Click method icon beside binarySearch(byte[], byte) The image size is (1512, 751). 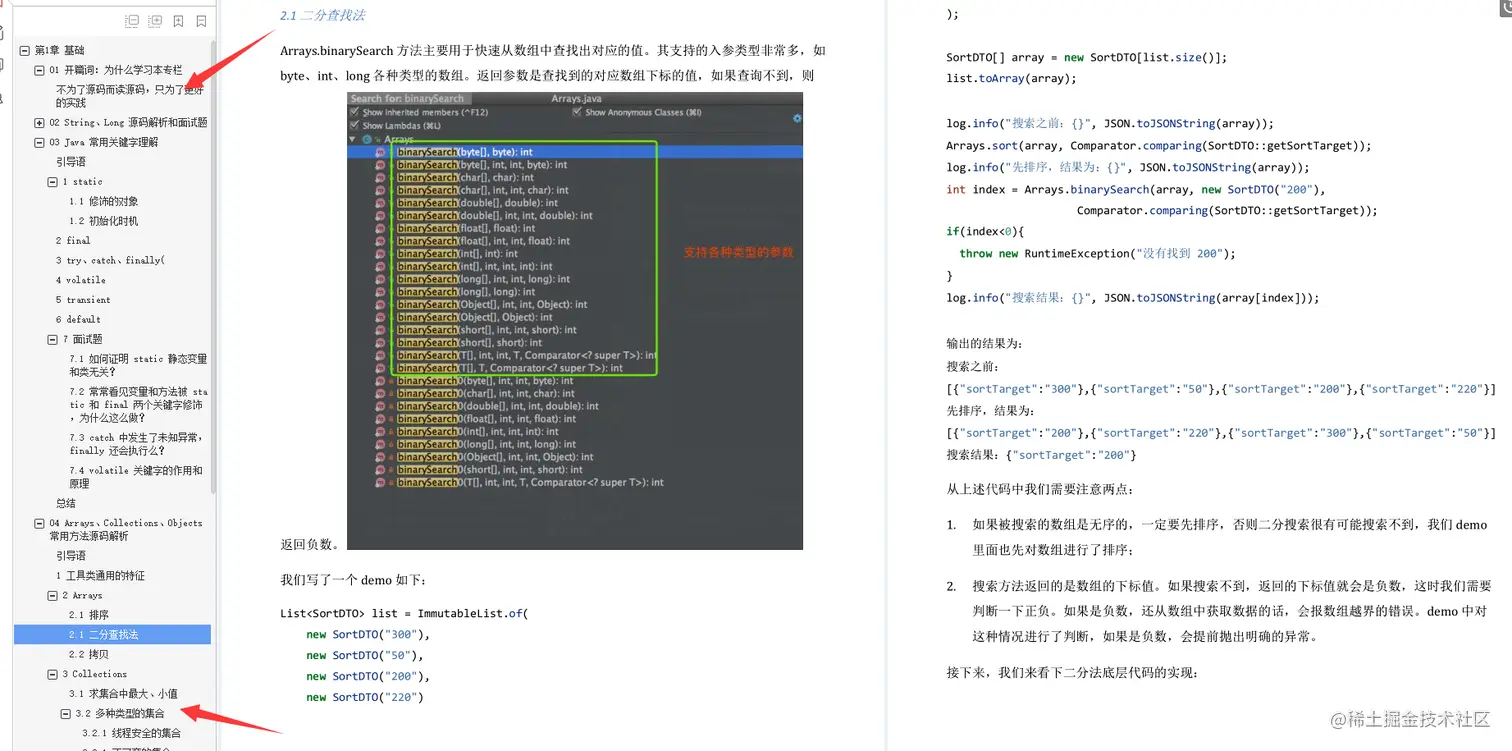(380, 152)
